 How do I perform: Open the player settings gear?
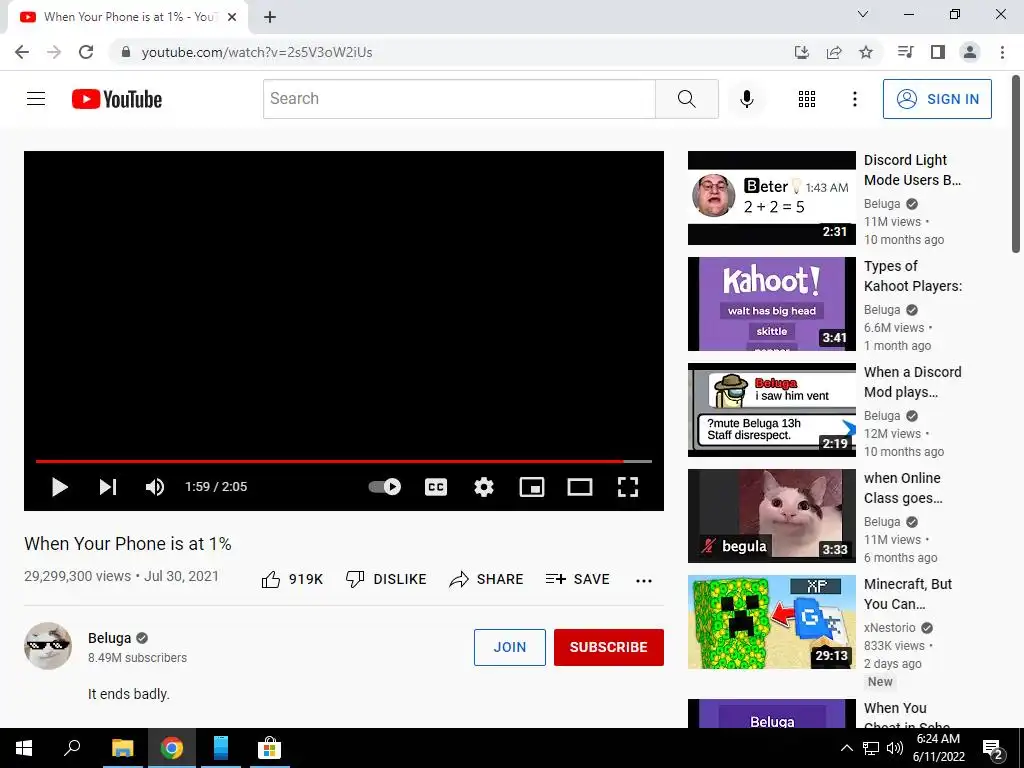484,487
